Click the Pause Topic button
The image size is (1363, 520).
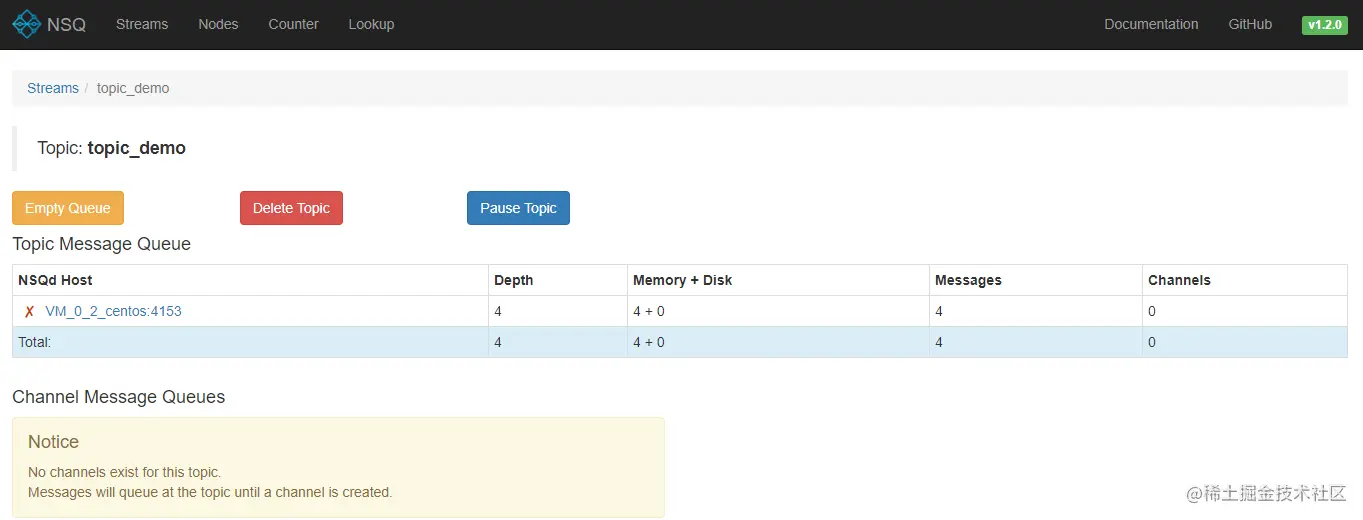[x=518, y=208]
